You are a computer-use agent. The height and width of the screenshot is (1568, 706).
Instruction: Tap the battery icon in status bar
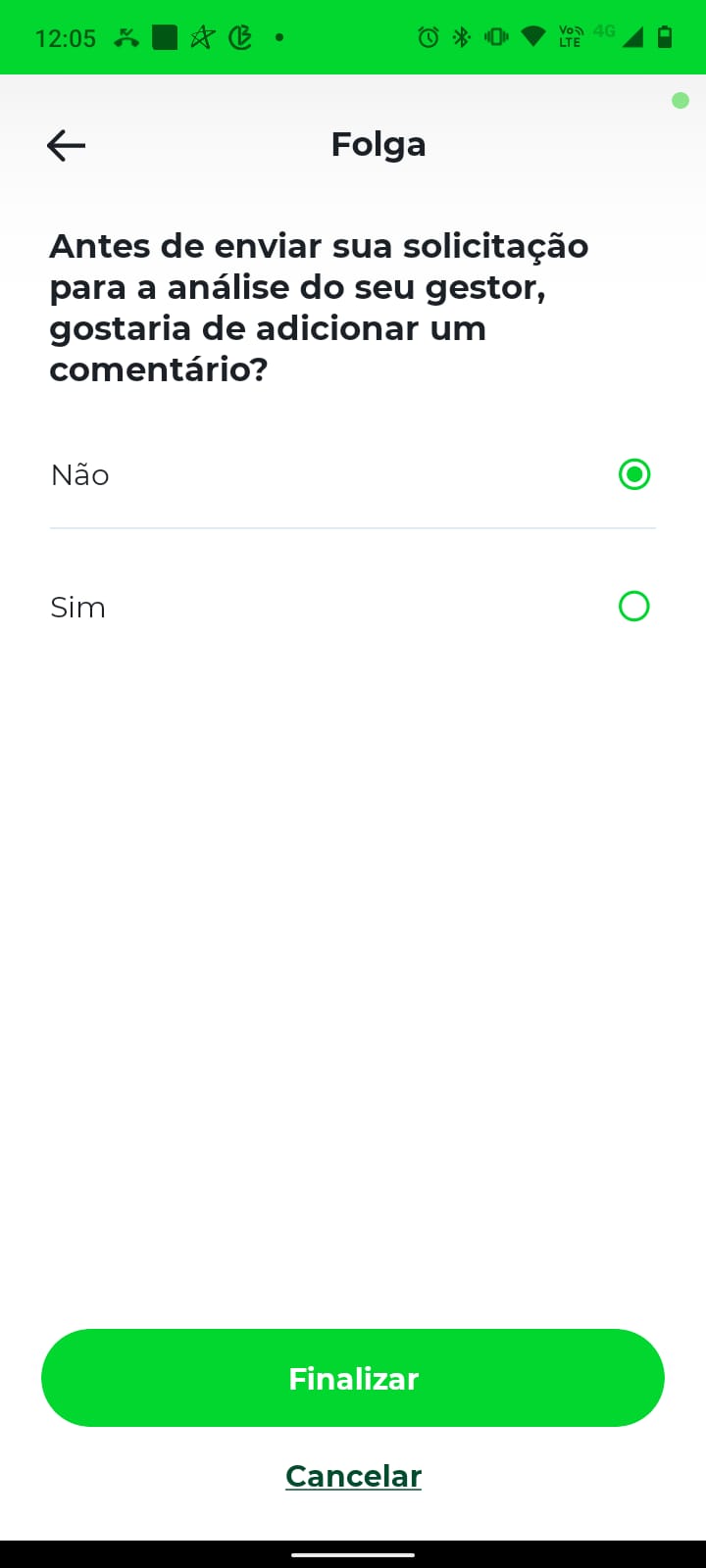pyautogui.click(x=665, y=38)
